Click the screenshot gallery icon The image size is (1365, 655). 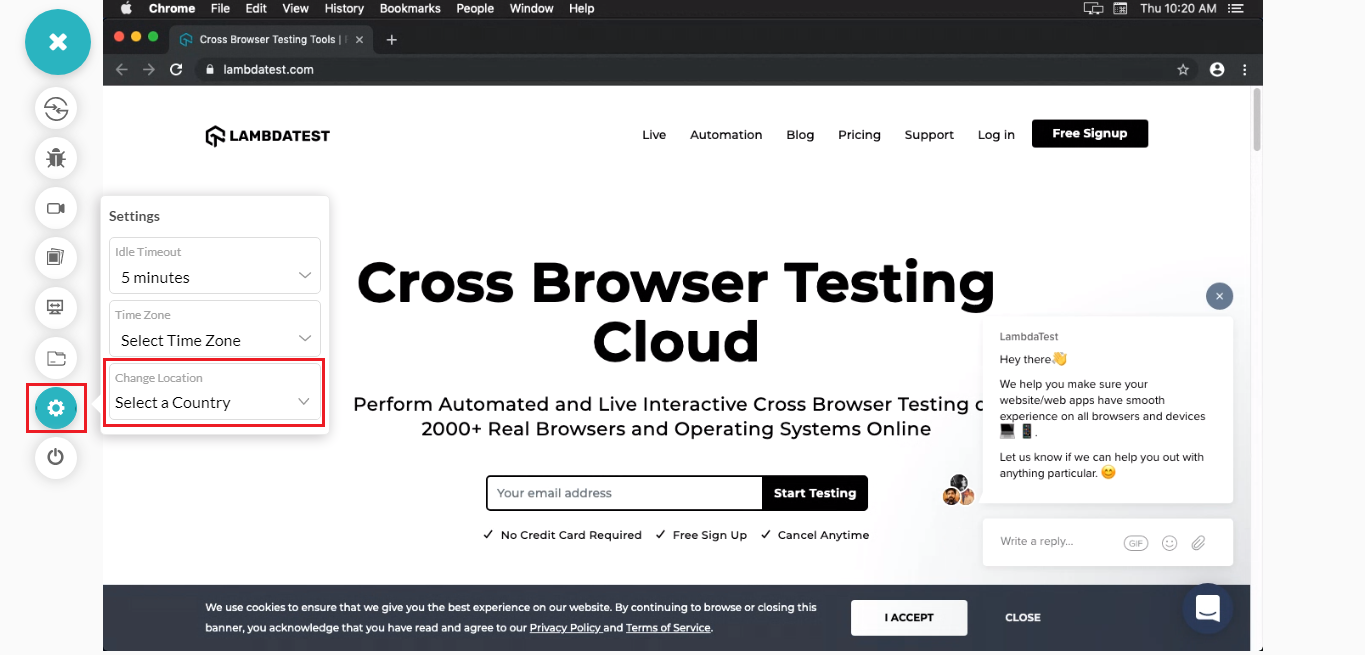pyautogui.click(x=56, y=258)
